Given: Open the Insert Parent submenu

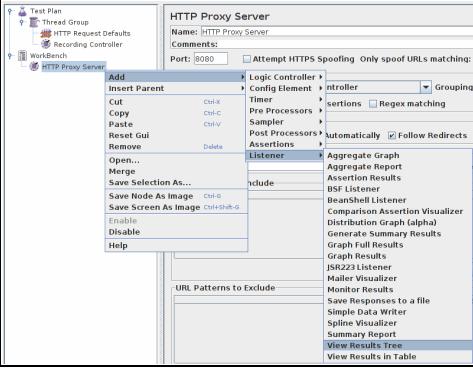Looking at the screenshot, I should point(176,88).
